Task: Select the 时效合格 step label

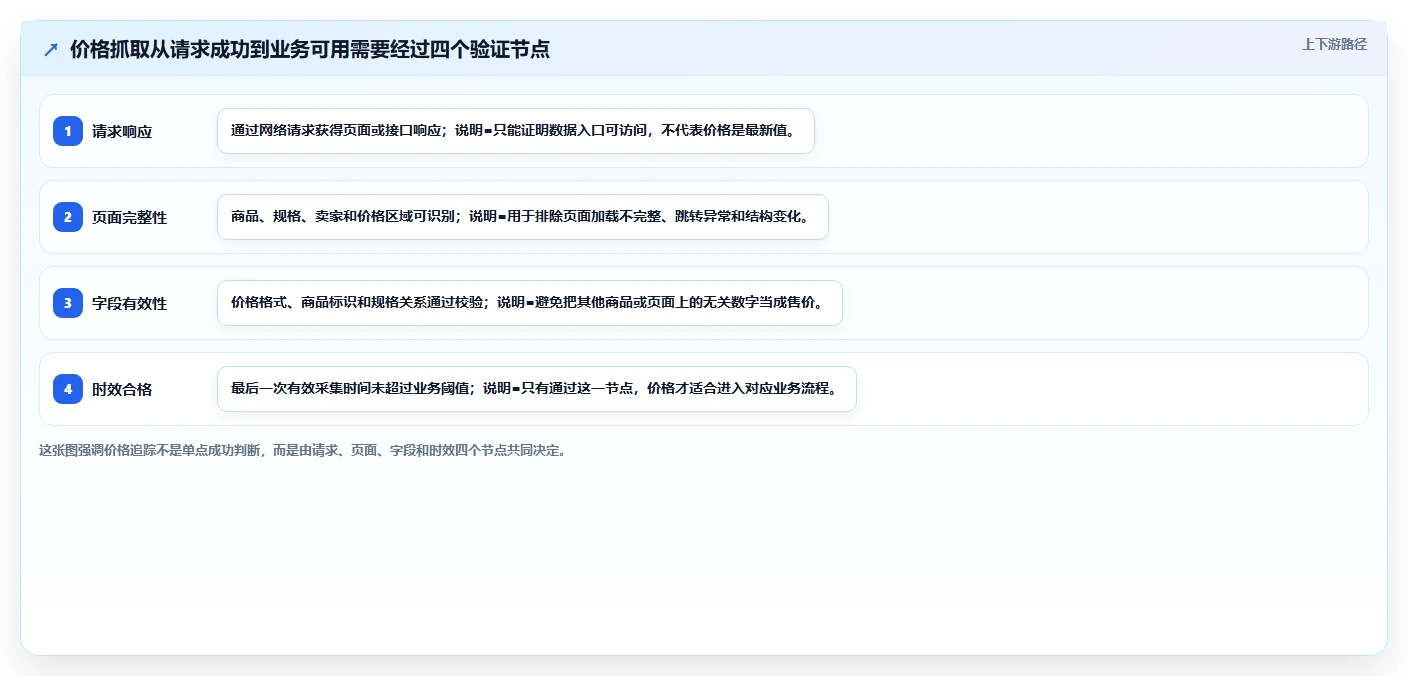Action: (122, 389)
